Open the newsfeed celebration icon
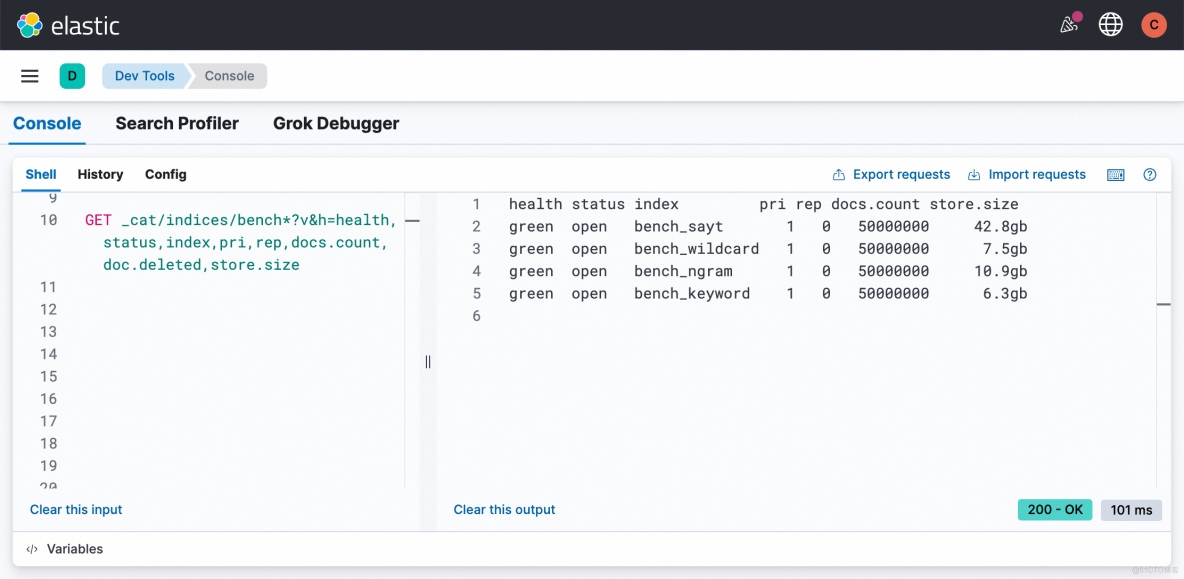The image size is (1184, 579). click(1069, 25)
